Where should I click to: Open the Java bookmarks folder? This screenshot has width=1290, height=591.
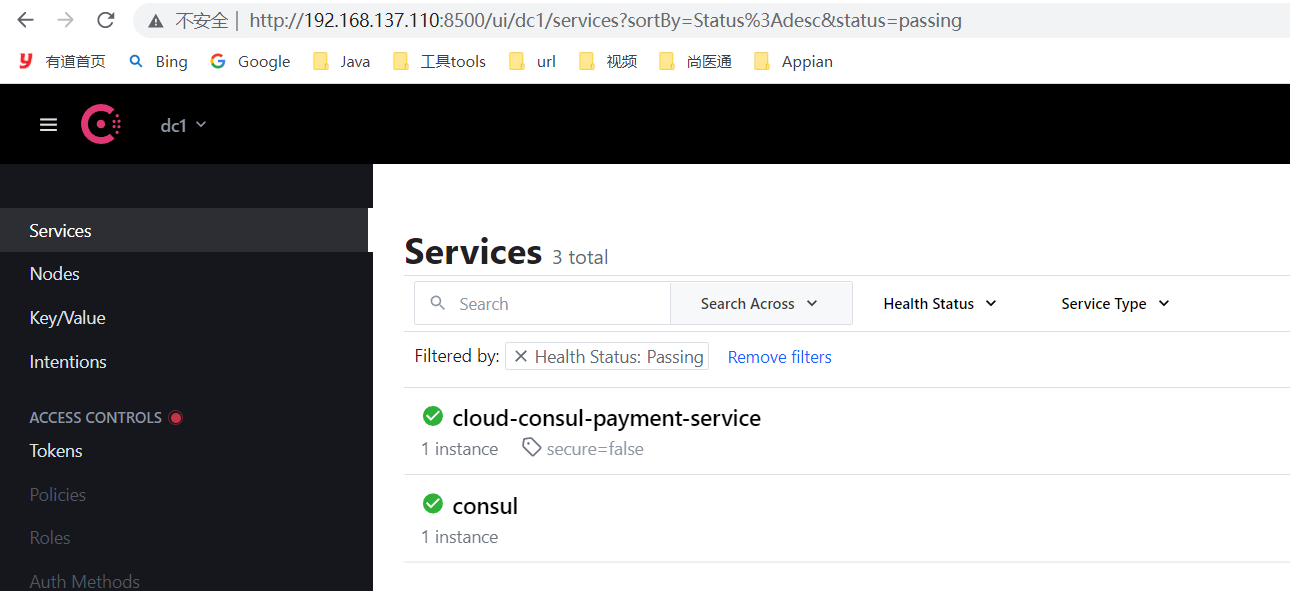pyautogui.click(x=341, y=61)
